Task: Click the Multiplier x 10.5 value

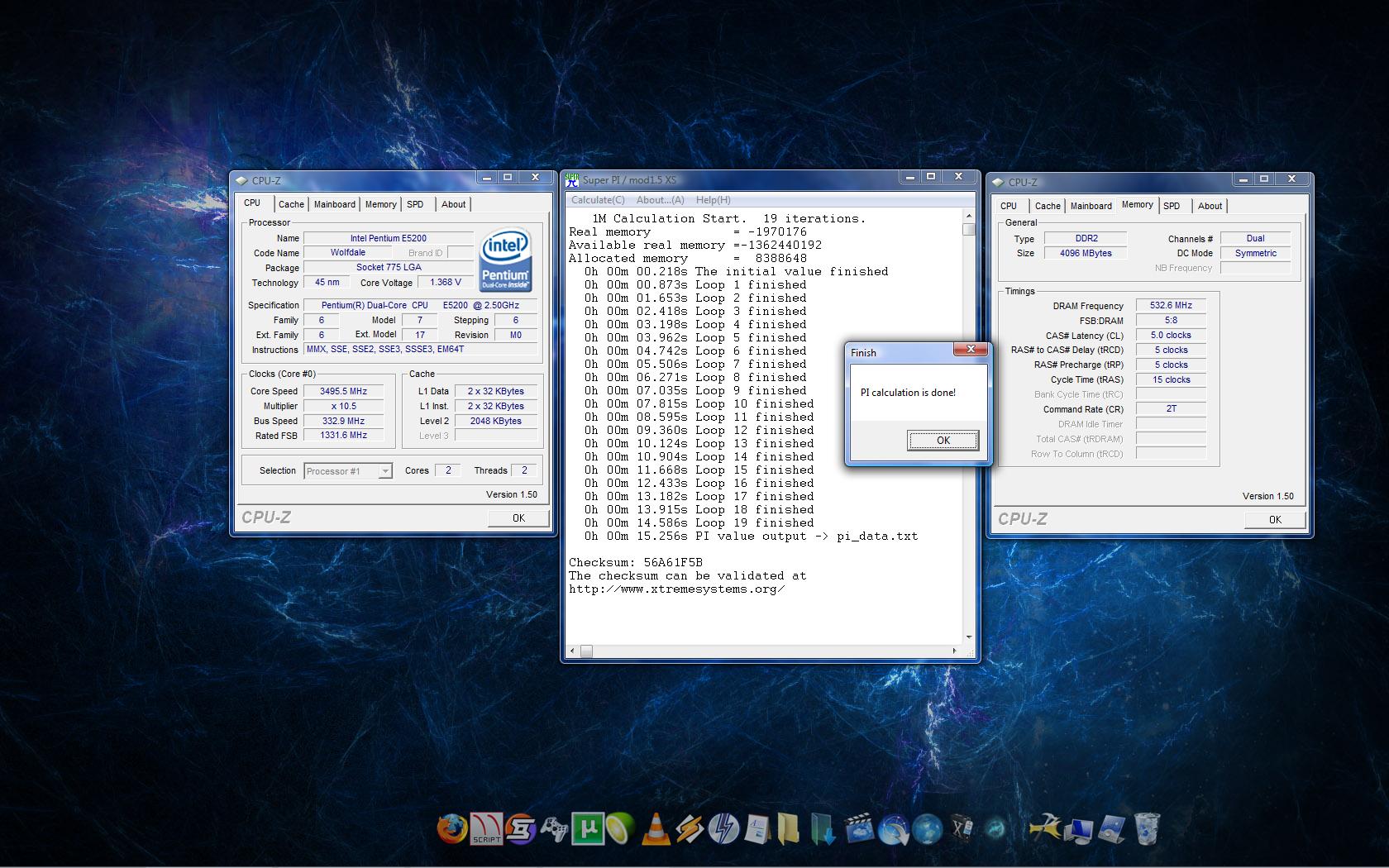Action: [343, 406]
